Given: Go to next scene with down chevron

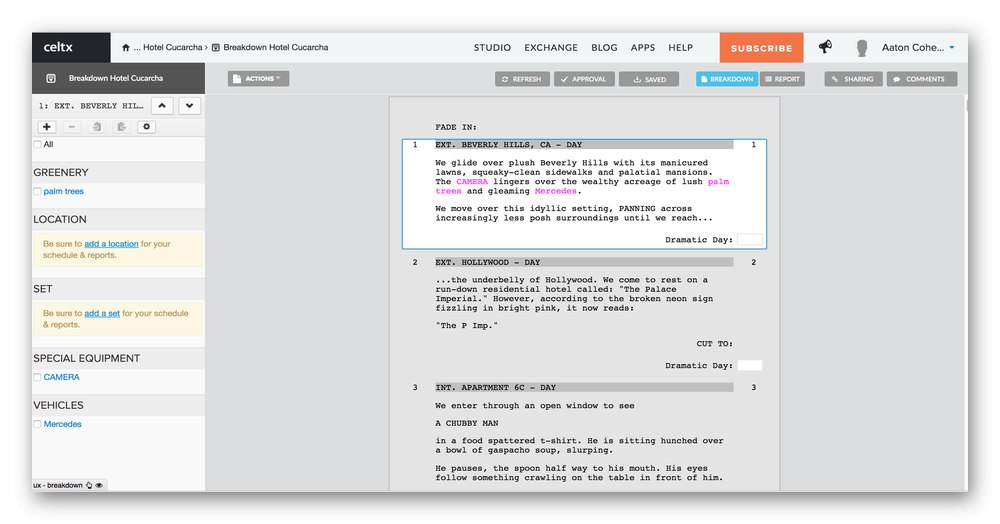Looking at the screenshot, I should click(189, 106).
